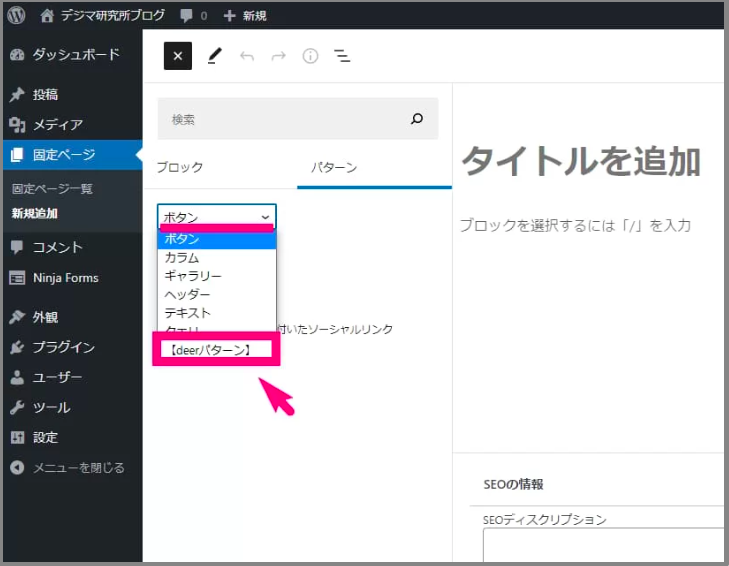The width and height of the screenshot is (729, 566).
Task: Open the home icon for デジマ研究所ブログ
Action: point(46,16)
